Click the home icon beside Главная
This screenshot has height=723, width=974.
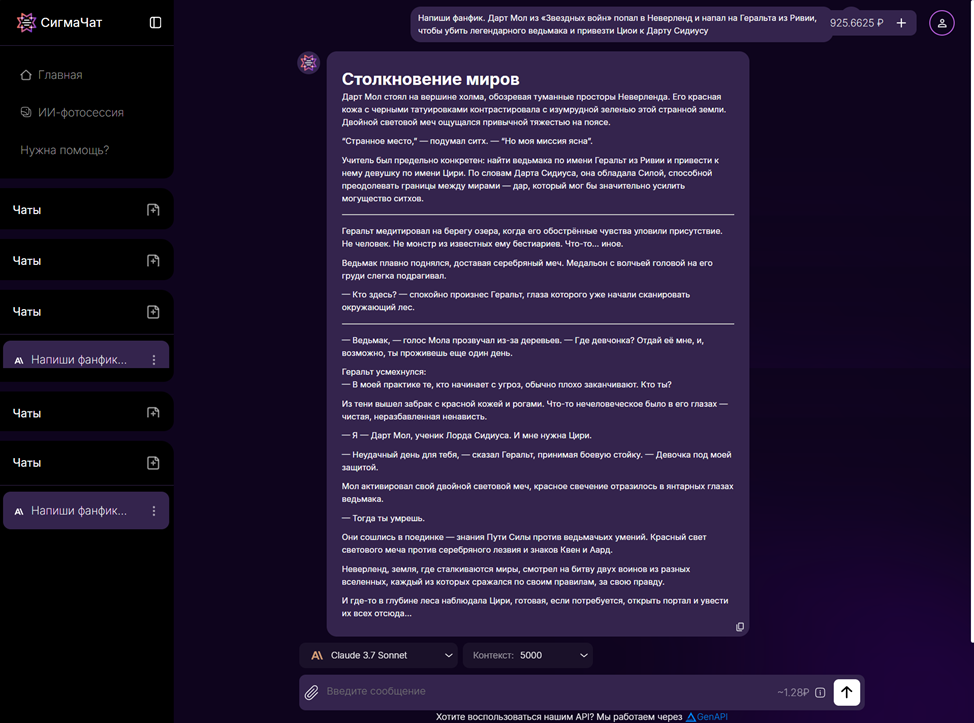coord(25,75)
